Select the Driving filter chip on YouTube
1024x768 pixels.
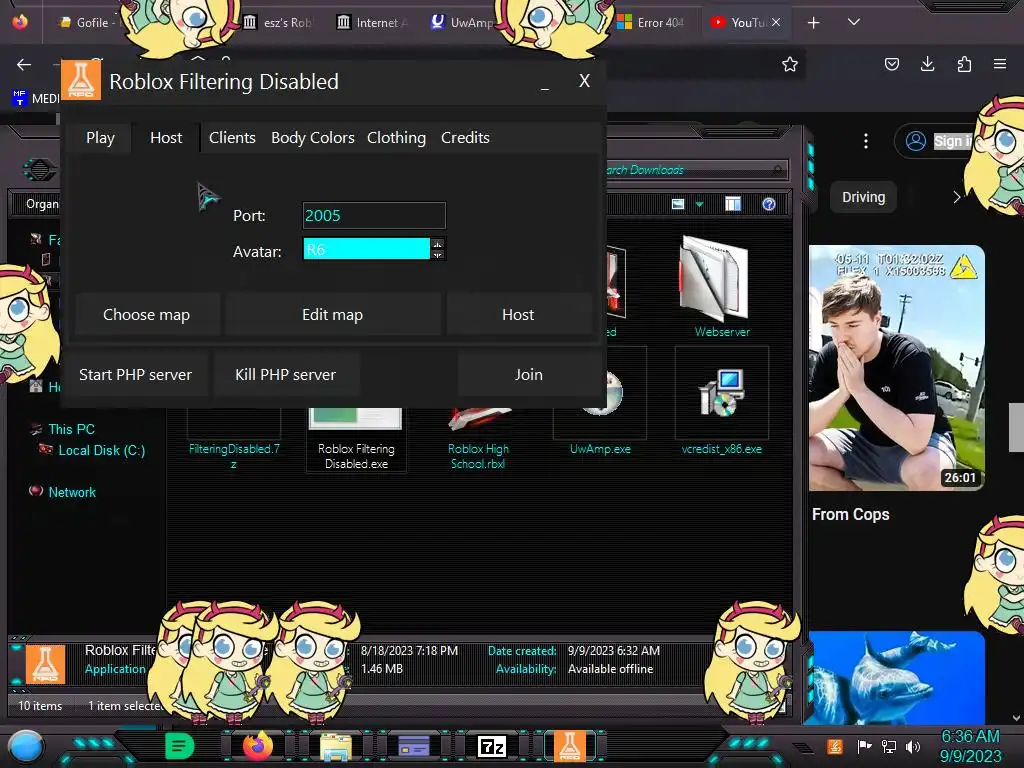(863, 197)
